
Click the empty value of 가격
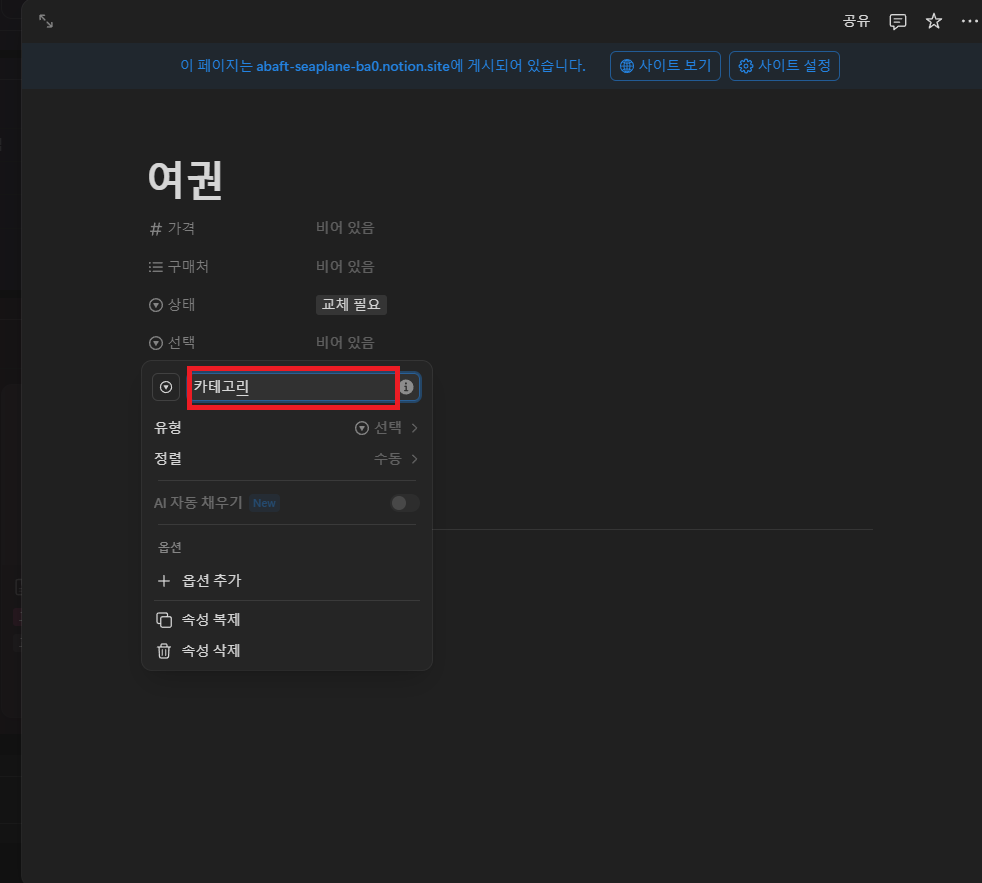(345, 228)
